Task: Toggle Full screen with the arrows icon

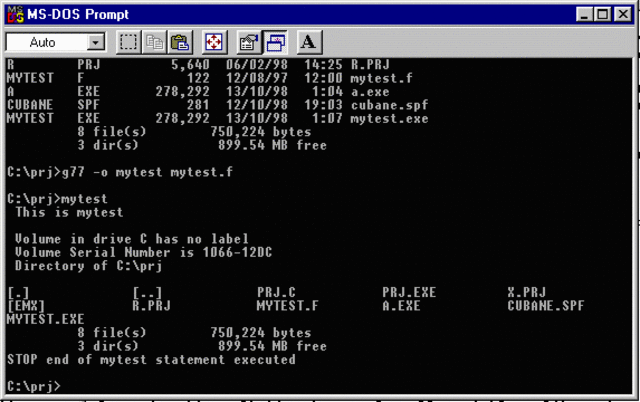Action: [x=214, y=42]
